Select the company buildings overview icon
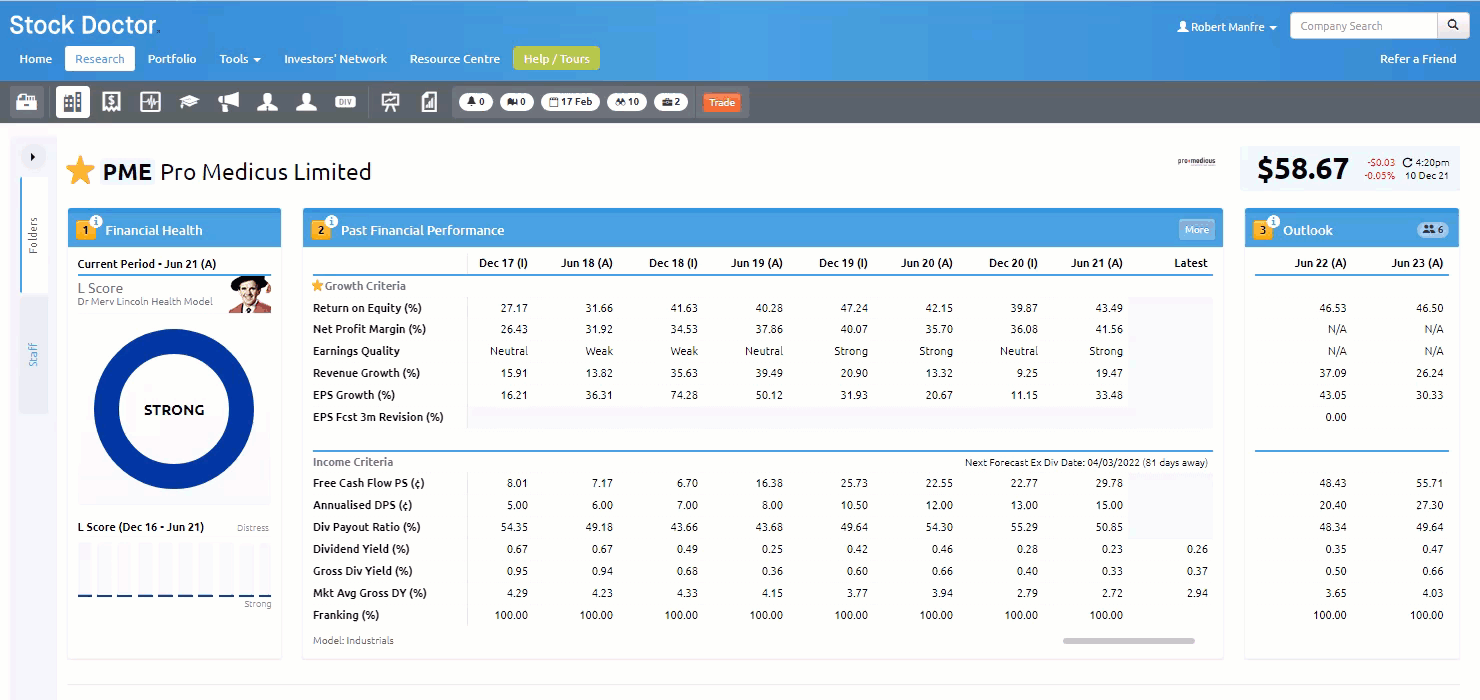This screenshot has height=700, width=1480. pyautogui.click(x=72, y=102)
